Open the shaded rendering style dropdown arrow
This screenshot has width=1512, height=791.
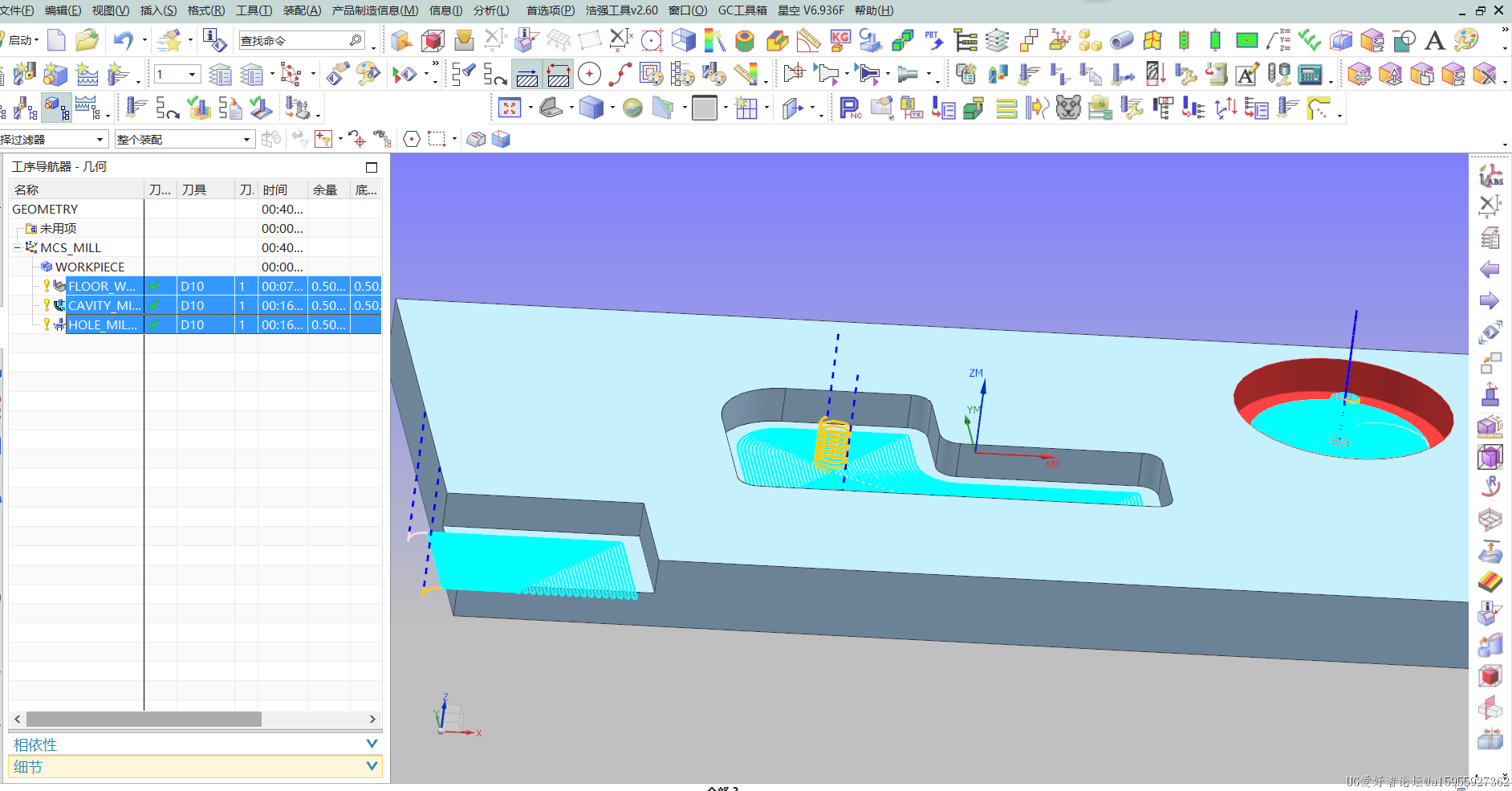click(x=612, y=108)
